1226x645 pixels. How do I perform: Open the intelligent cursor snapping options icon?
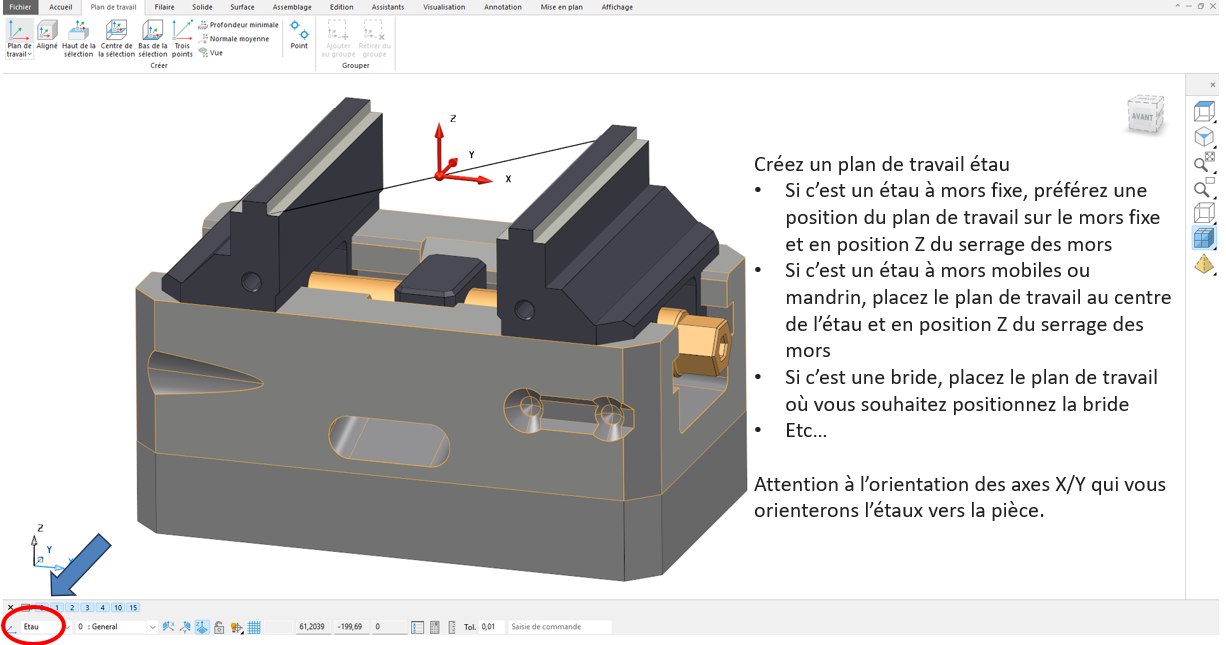click(237, 627)
